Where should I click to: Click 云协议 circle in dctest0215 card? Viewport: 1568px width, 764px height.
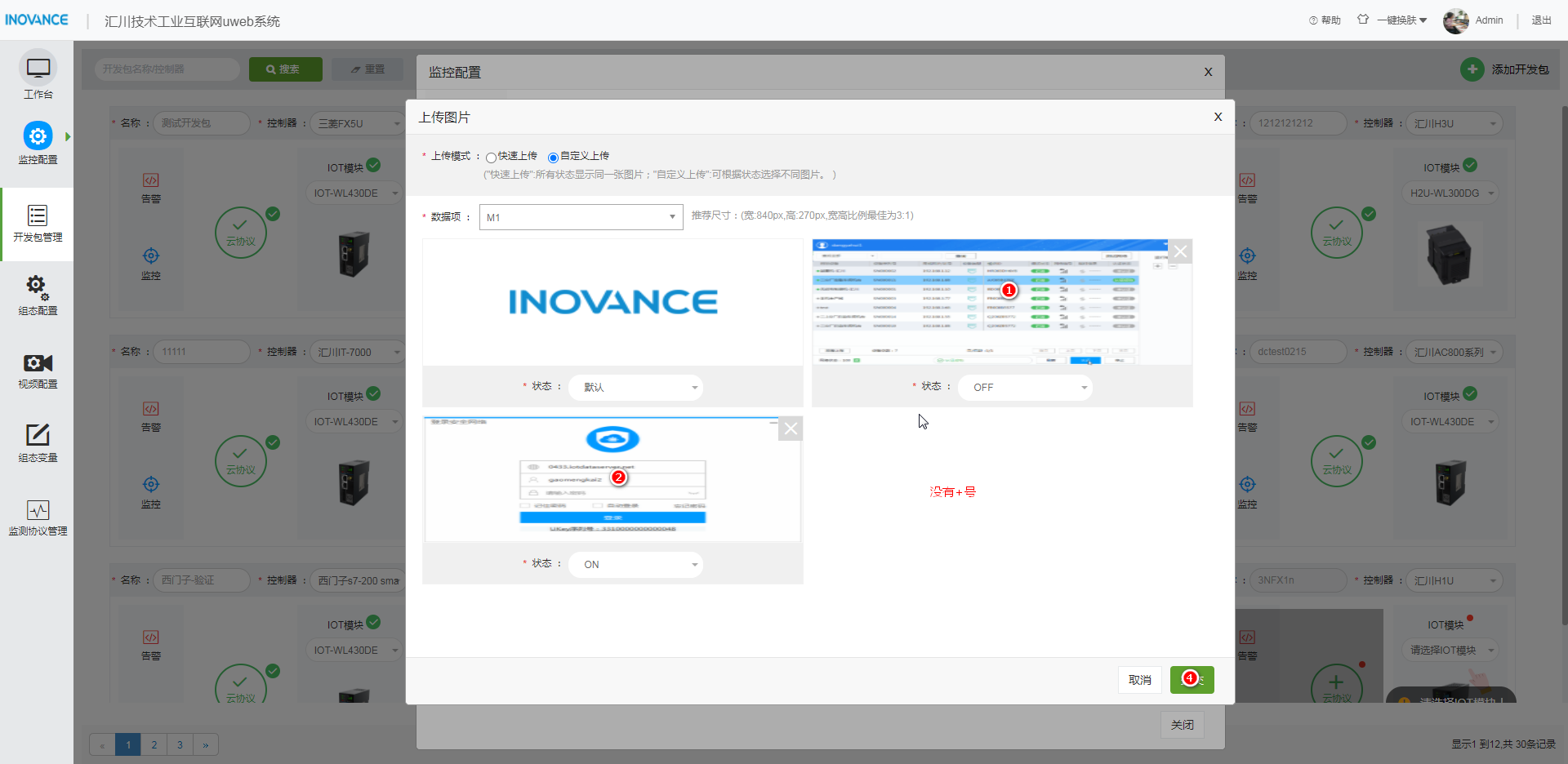(1337, 461)
